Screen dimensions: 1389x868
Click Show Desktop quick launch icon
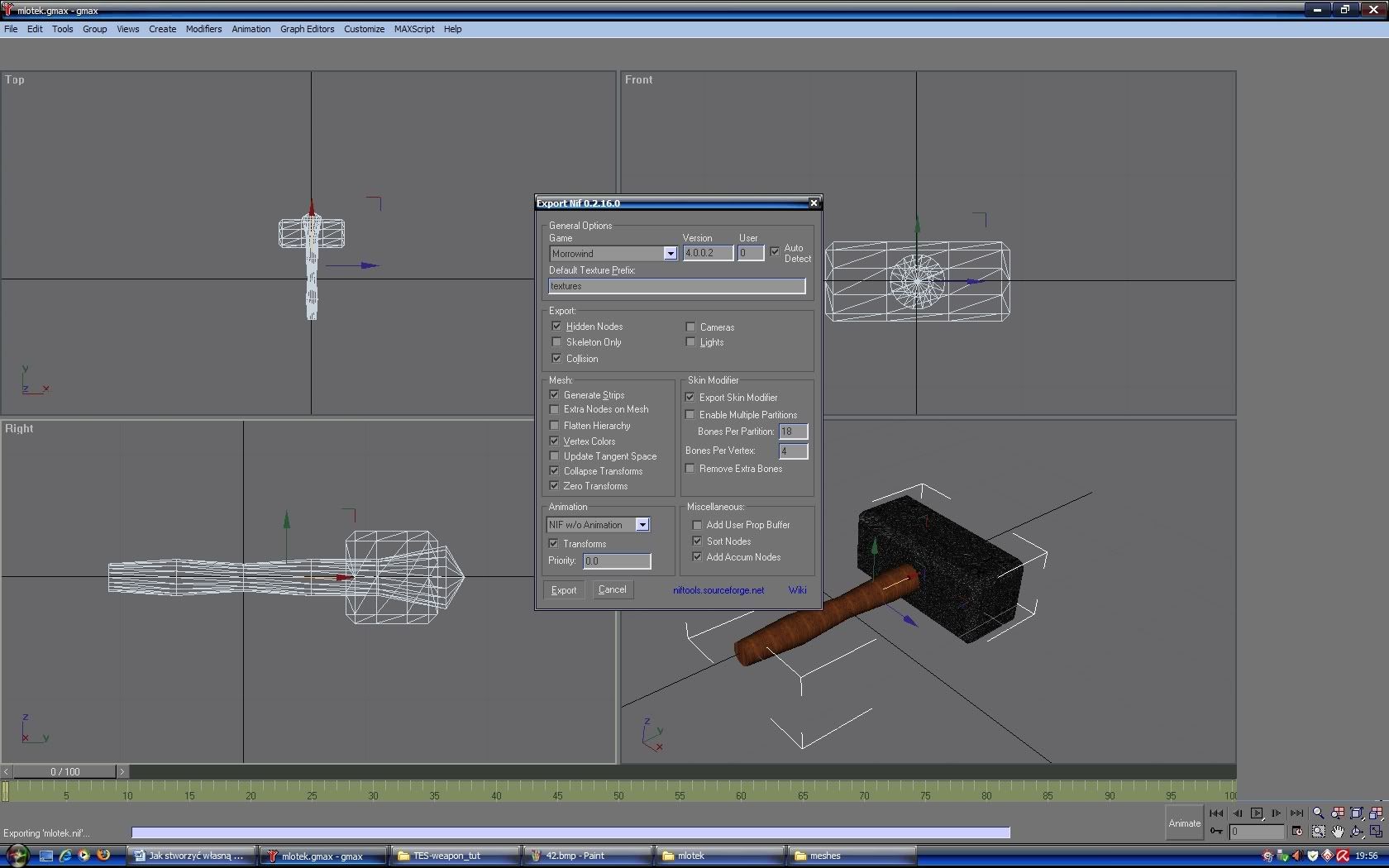click(x=45, y=856)
